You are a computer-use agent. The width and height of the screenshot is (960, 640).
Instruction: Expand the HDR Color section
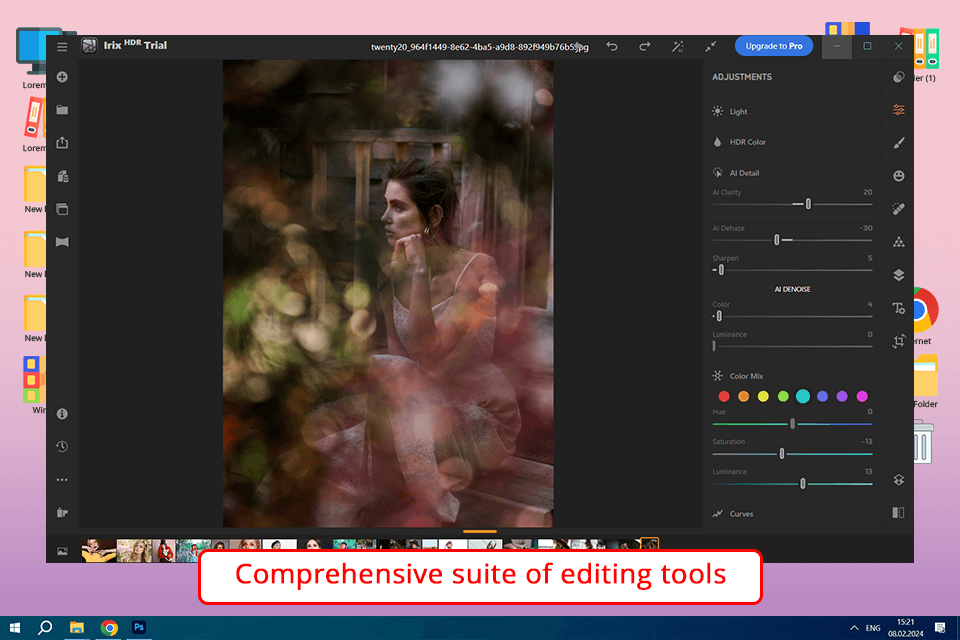pyautogui.click(x=746, y=142)
